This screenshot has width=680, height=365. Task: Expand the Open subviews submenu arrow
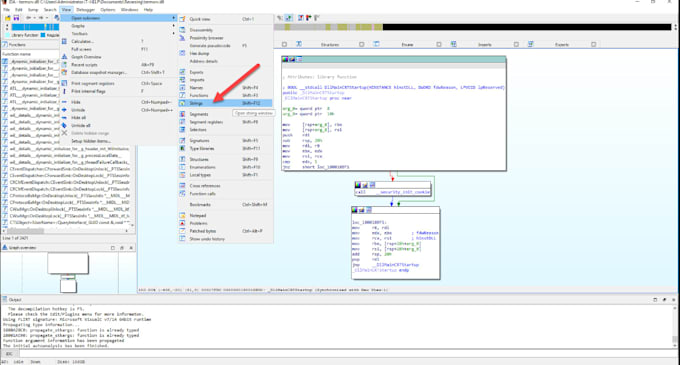click(x=174, y=18)
